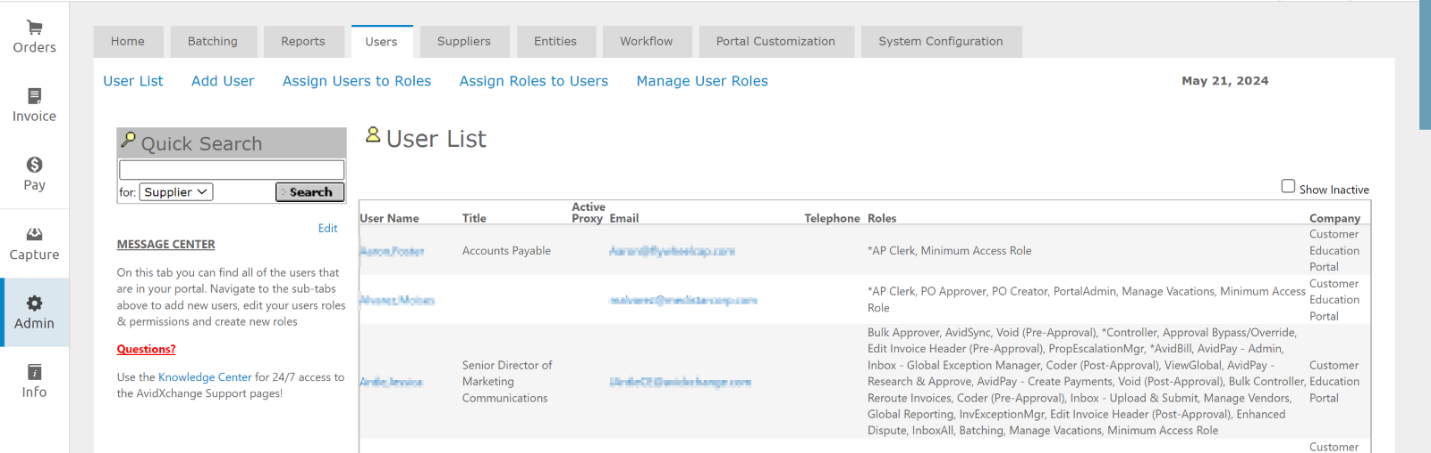This screenshot has width=1431, height=453.
Task: Click the Add User link
Action: click(222, 81)
